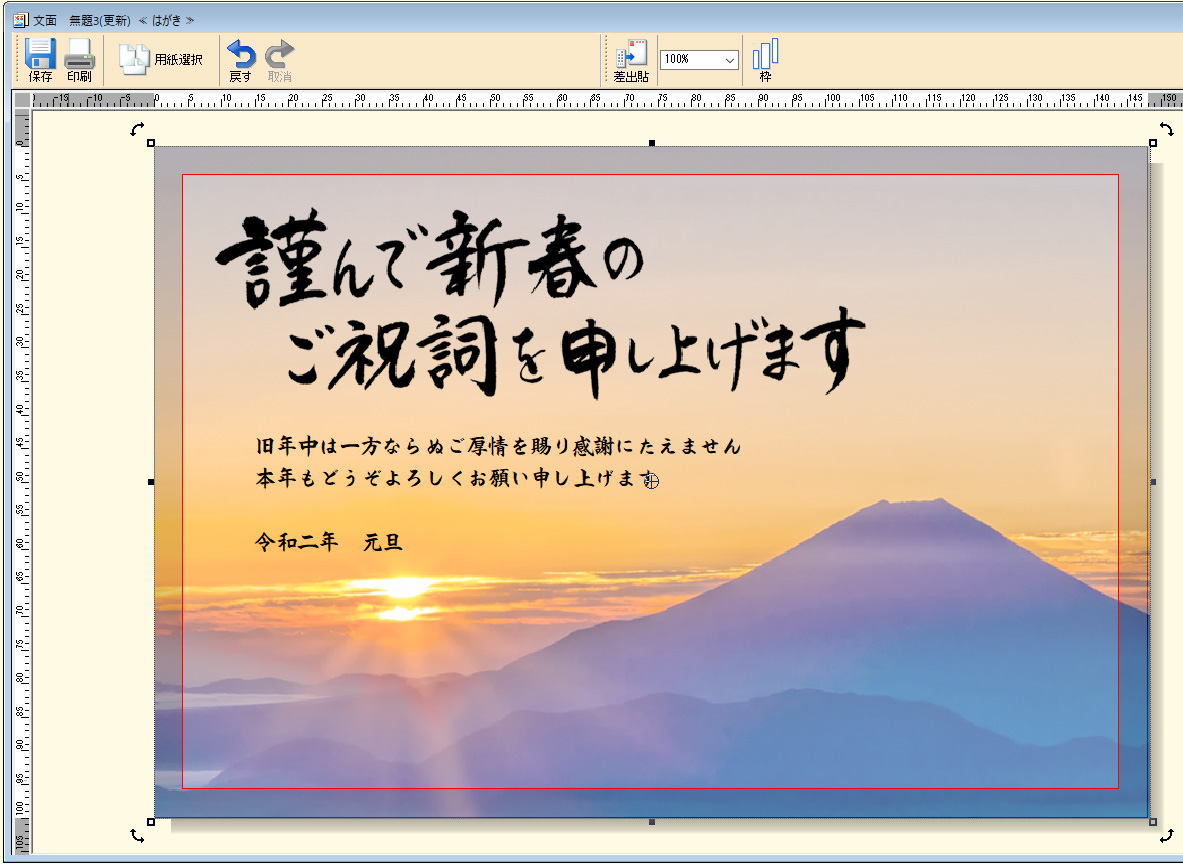Viewport: 1183px width, 864px height.
Task: Click the line 旧年中は一方ならぬご厚情を賜り感謝にたえません
Action: [499, 446]
